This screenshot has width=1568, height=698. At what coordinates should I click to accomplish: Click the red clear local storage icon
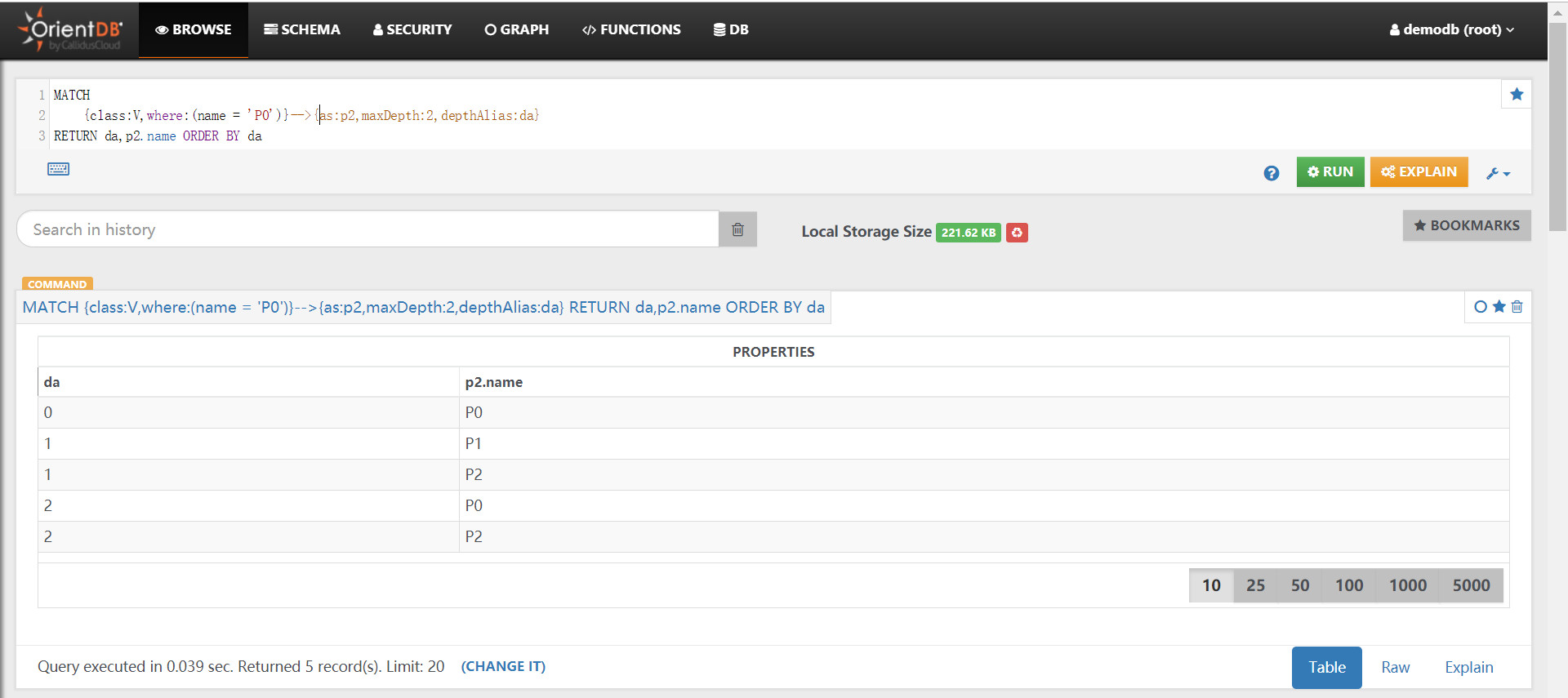coord(1017,233)
